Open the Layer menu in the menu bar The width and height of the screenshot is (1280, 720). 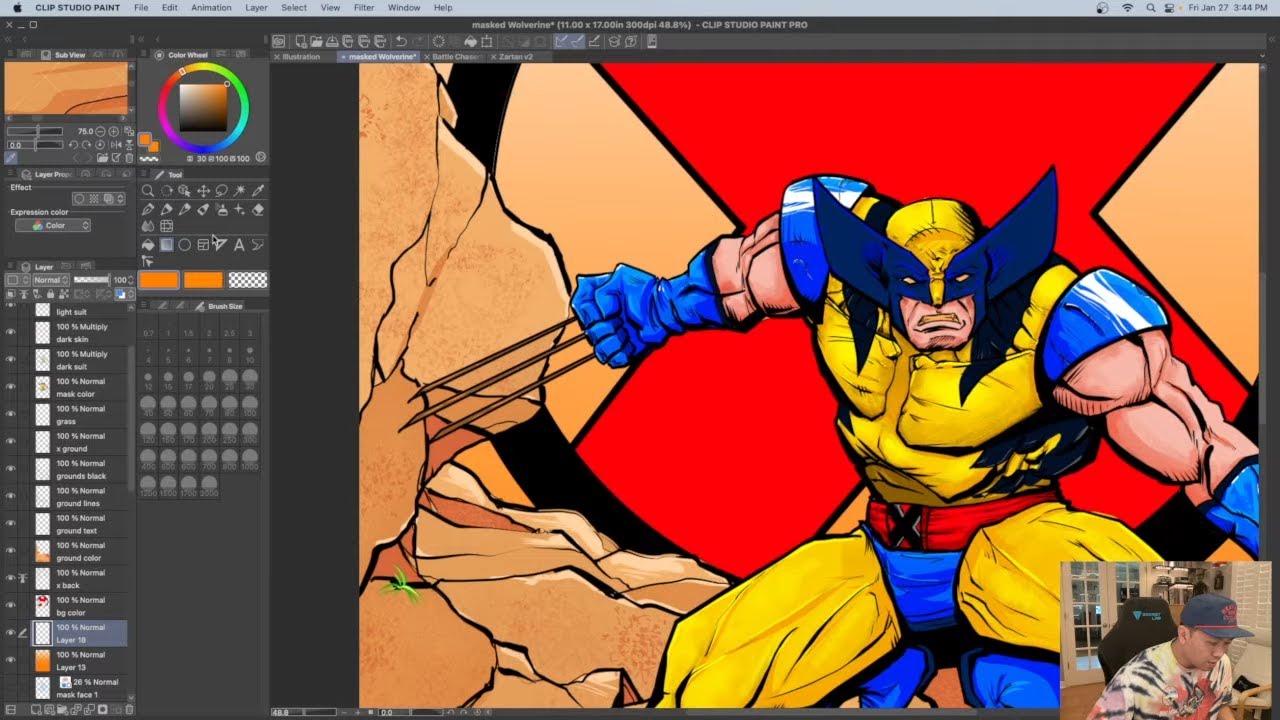pos(256,7)
